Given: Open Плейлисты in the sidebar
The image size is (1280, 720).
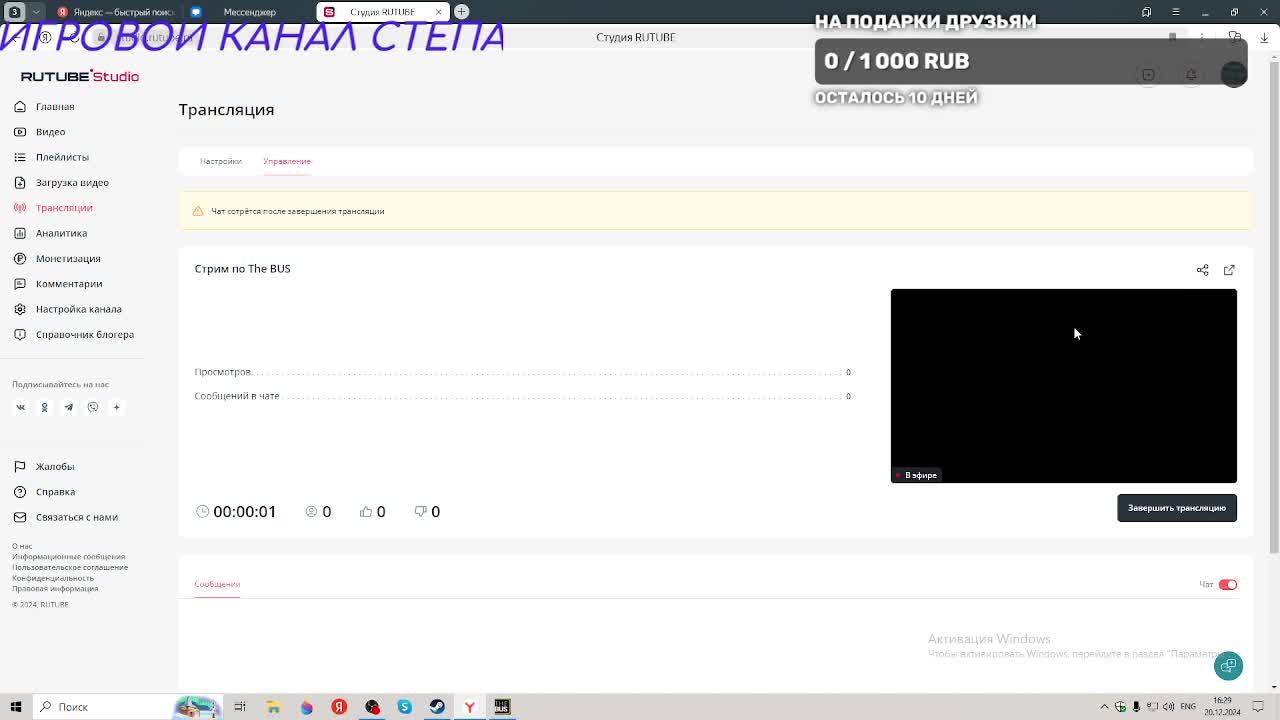Looking at the screenshot, I should tap(62, 157).
